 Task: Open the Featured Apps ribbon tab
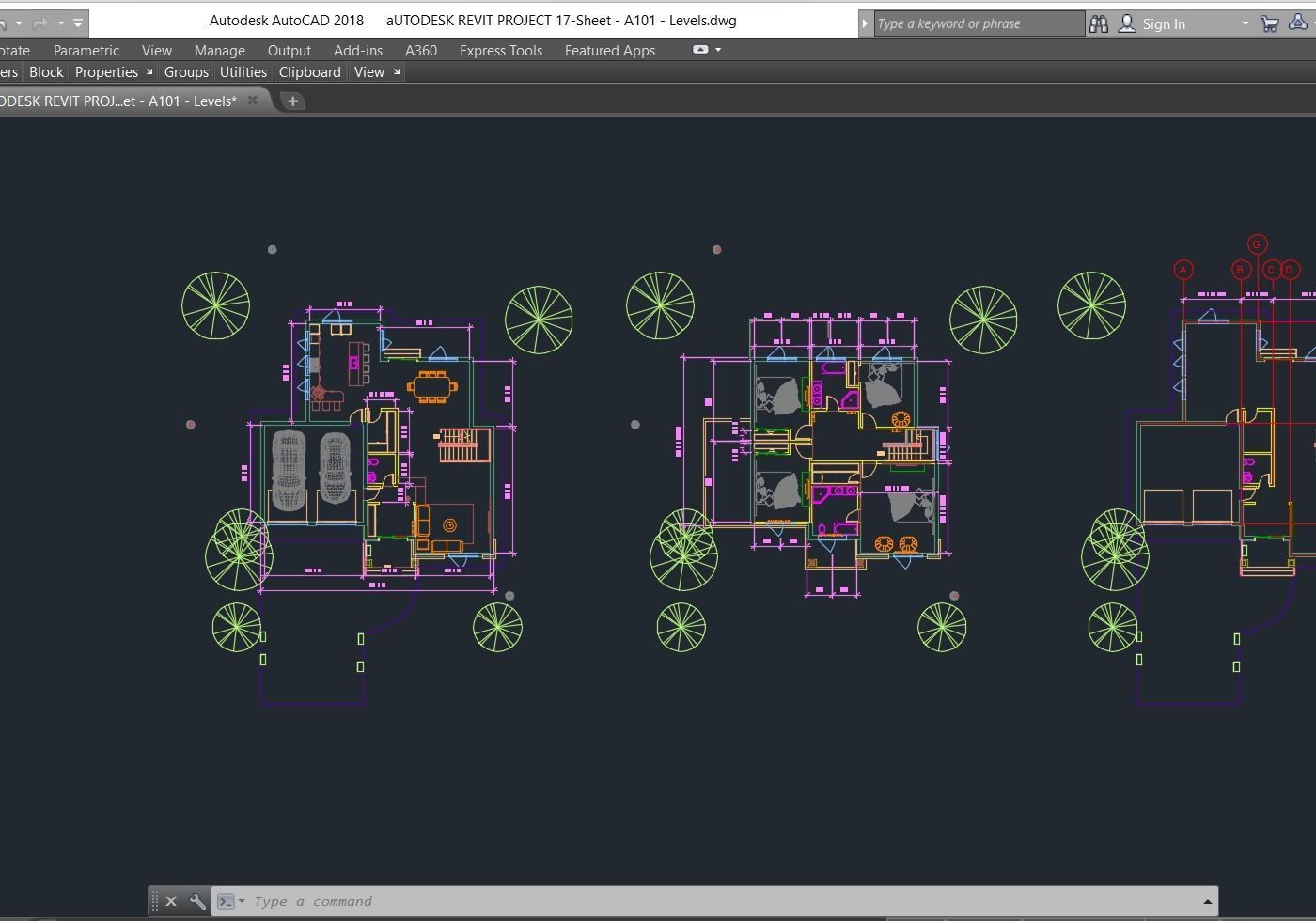[x=610, y=51]
